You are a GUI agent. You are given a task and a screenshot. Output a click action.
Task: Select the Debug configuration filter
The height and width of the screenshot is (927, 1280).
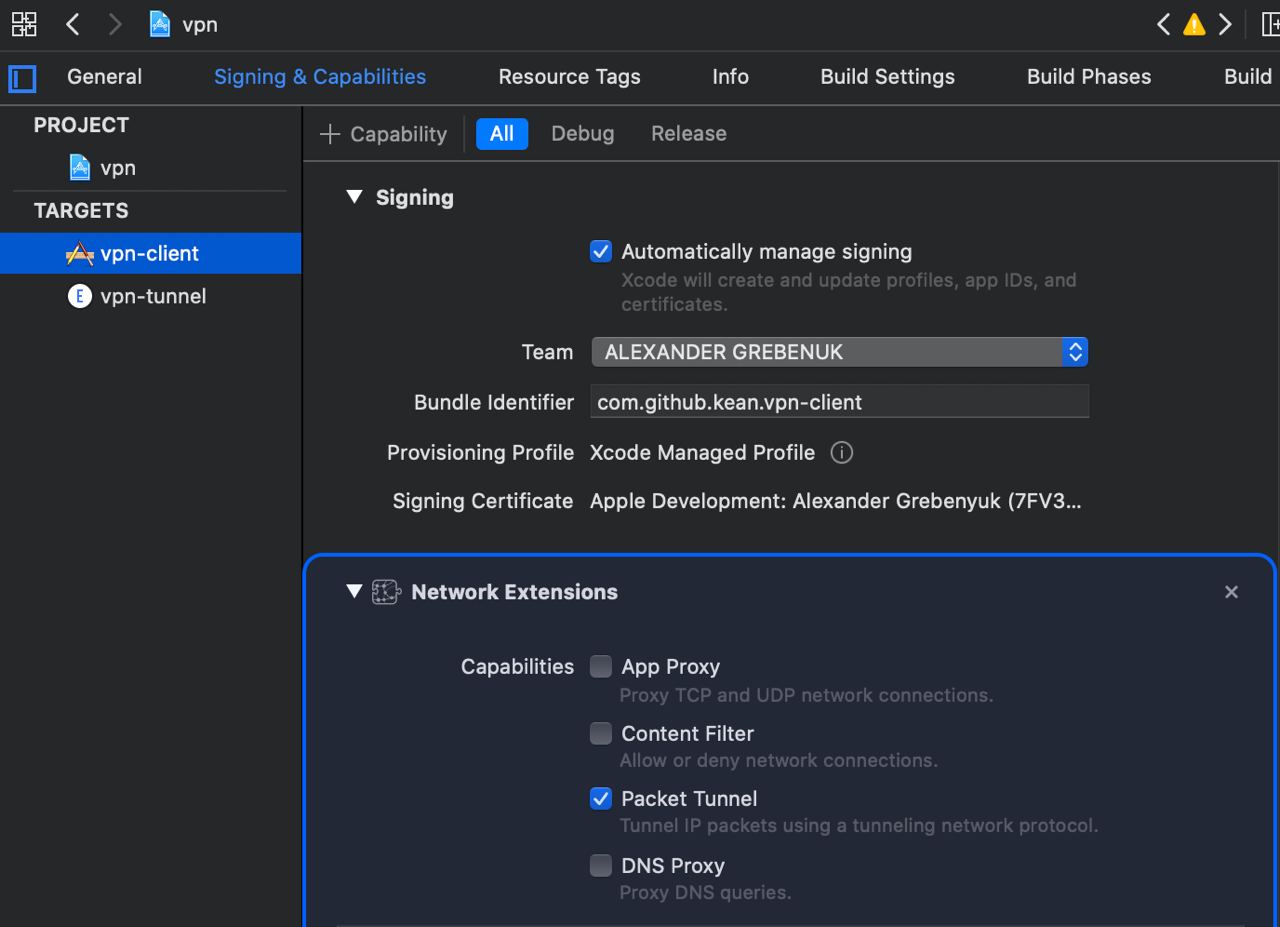[583, 134]
